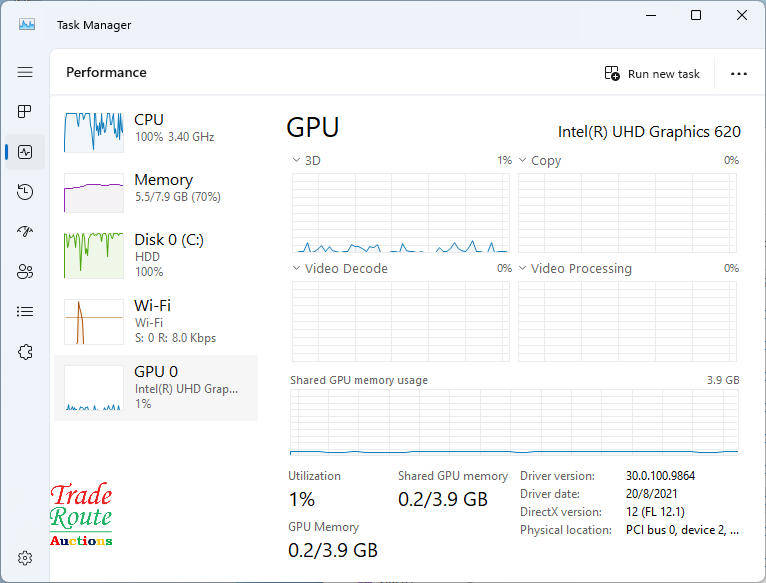Select Disk 0 (C:) performance item

pyautogui.click(x=156, y=255)
